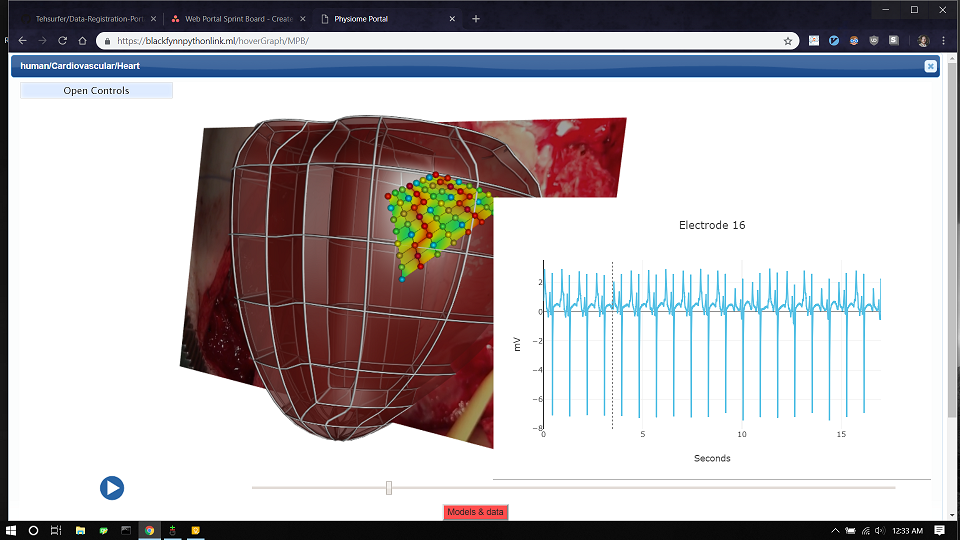
Task: Show hidden system tray icons
Action: point(835,531)
